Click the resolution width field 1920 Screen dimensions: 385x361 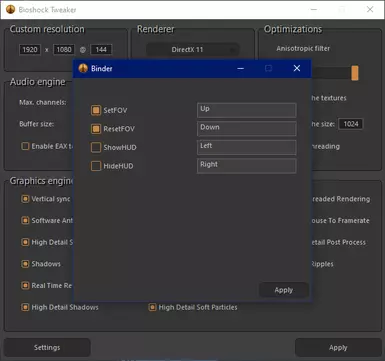click(x=30, y=50)
